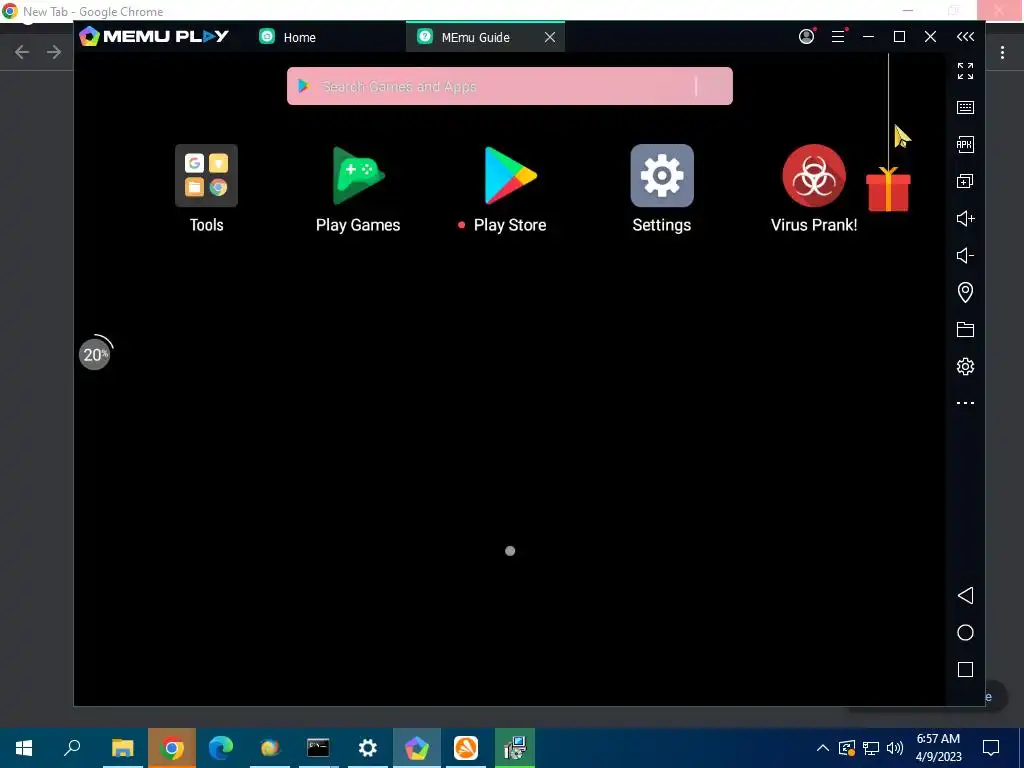This screenshot has height=768, width=1024.
Task: Open Windows Settings gear in taskbar
Action: 368,748
